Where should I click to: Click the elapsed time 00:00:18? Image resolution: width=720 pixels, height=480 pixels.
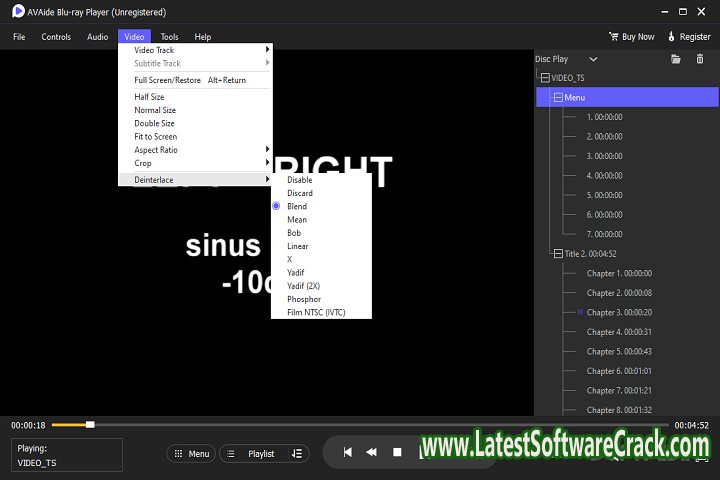(x=28, y=425)
